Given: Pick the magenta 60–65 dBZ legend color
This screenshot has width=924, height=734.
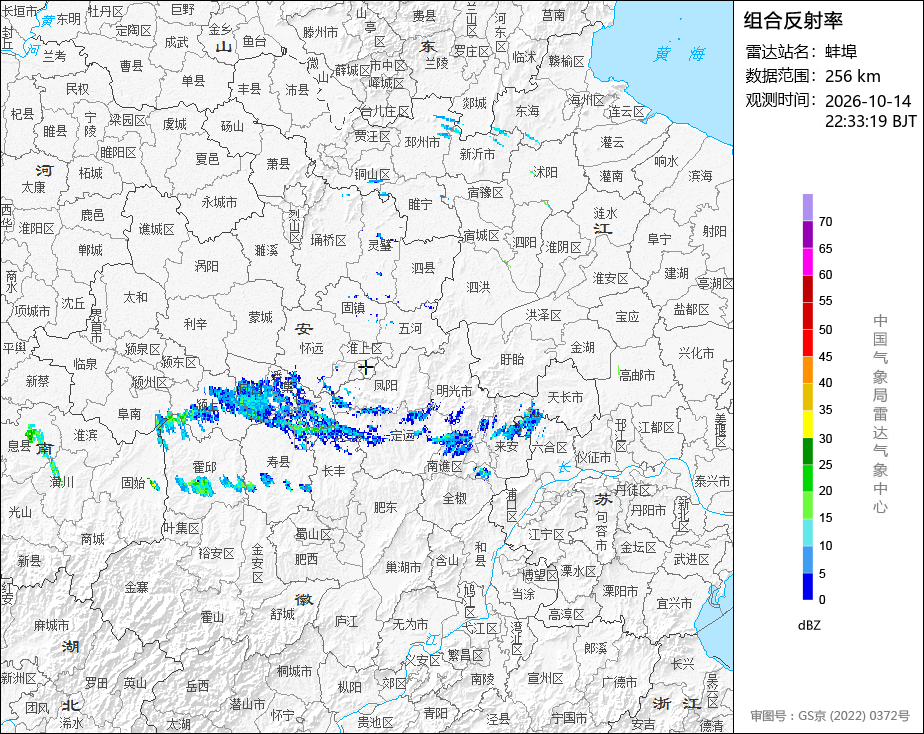Looking at the screenshot, I should pyautogui.click(x=807, y=262).
